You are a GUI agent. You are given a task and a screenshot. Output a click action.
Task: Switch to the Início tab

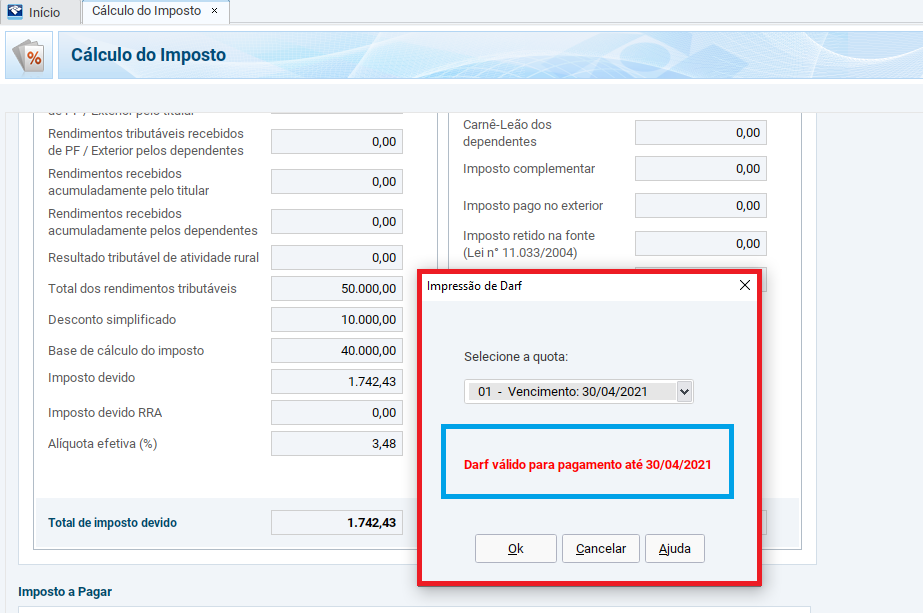44,13
